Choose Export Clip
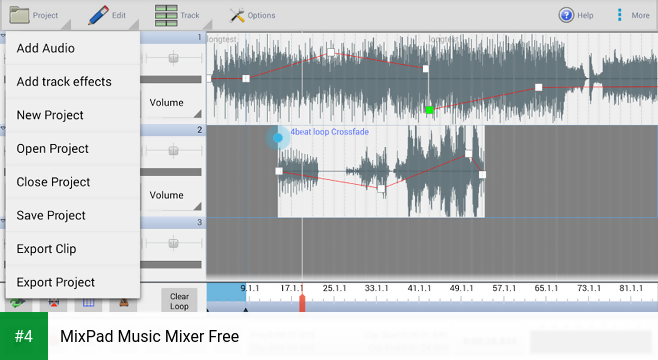Viewport: 658px width, 360px height. [x=73, y=249]
